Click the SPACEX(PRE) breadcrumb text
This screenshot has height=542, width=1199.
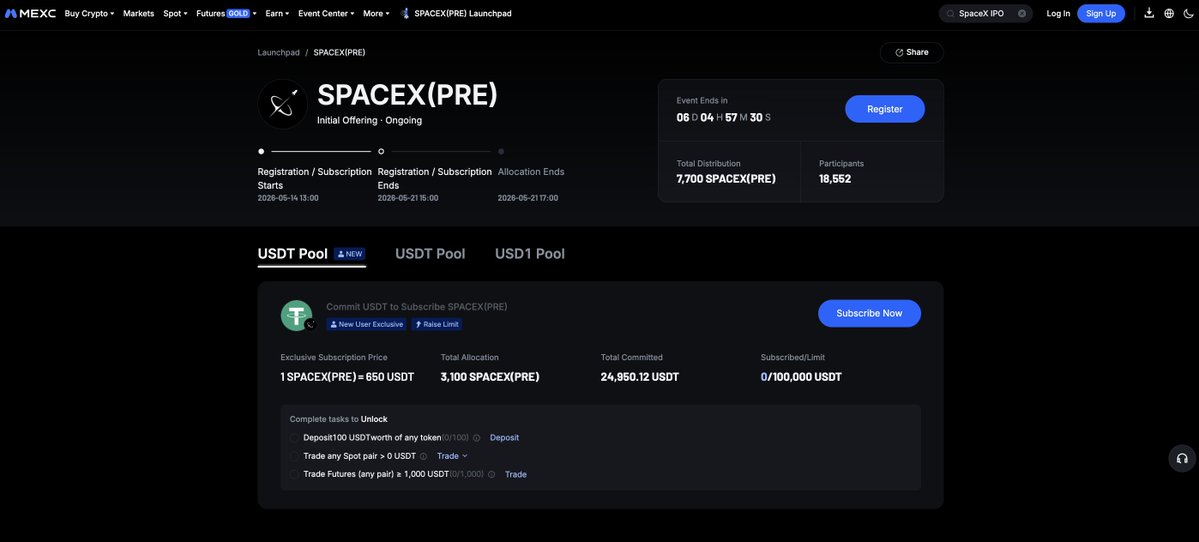[x=340, y=53]
